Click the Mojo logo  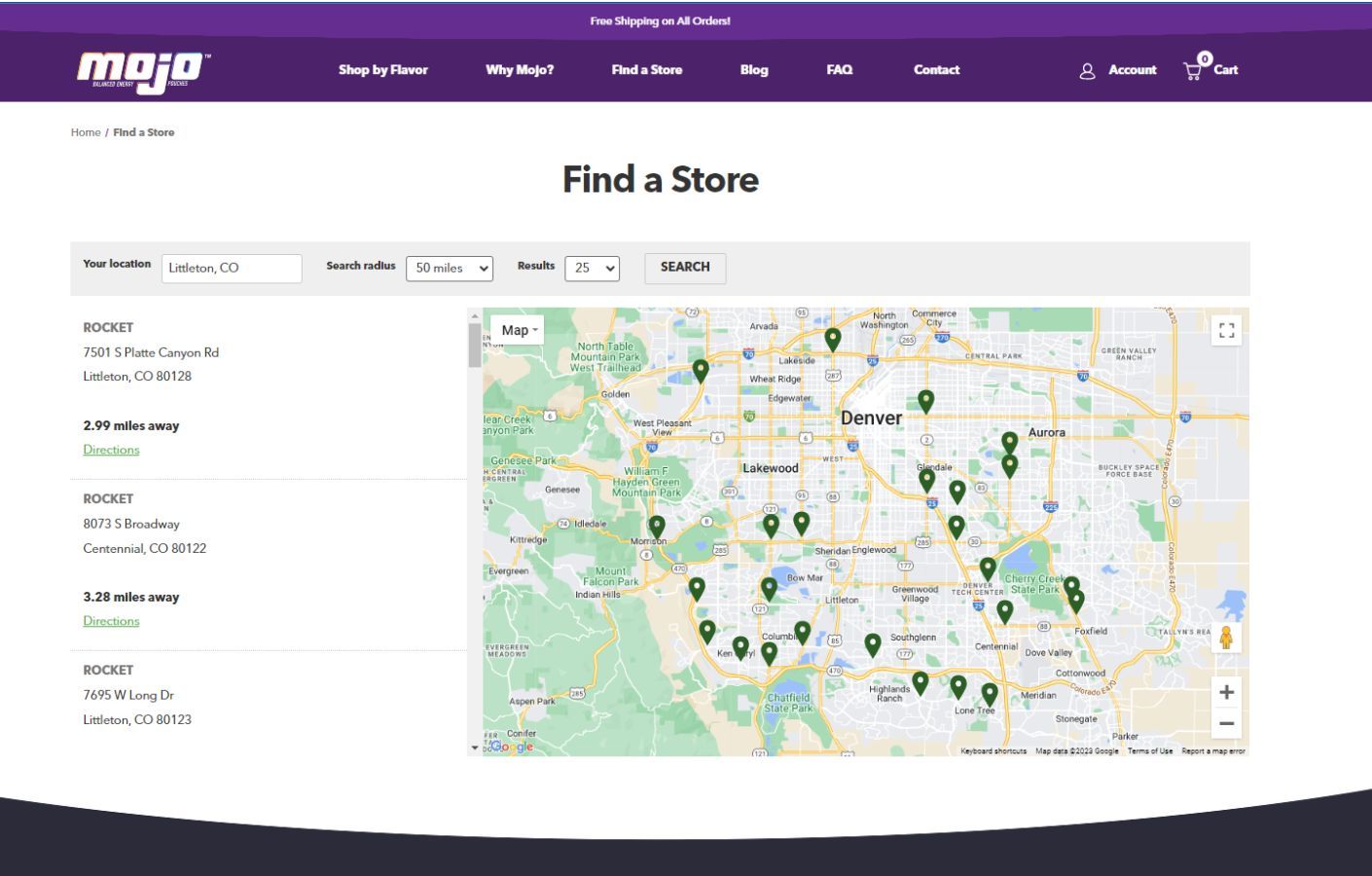(144, 71)
